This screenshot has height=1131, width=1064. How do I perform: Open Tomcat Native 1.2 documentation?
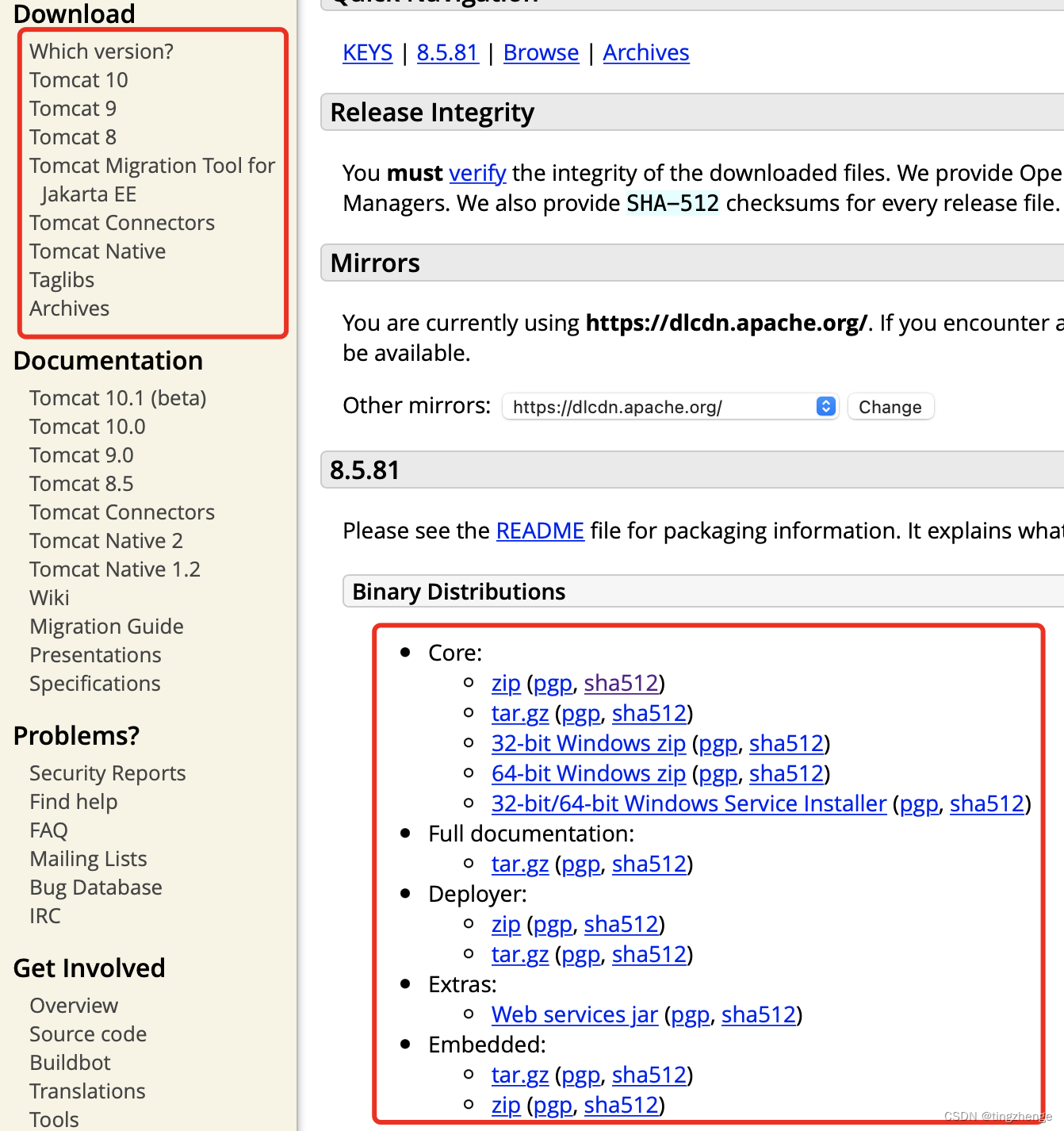point(115,569)
